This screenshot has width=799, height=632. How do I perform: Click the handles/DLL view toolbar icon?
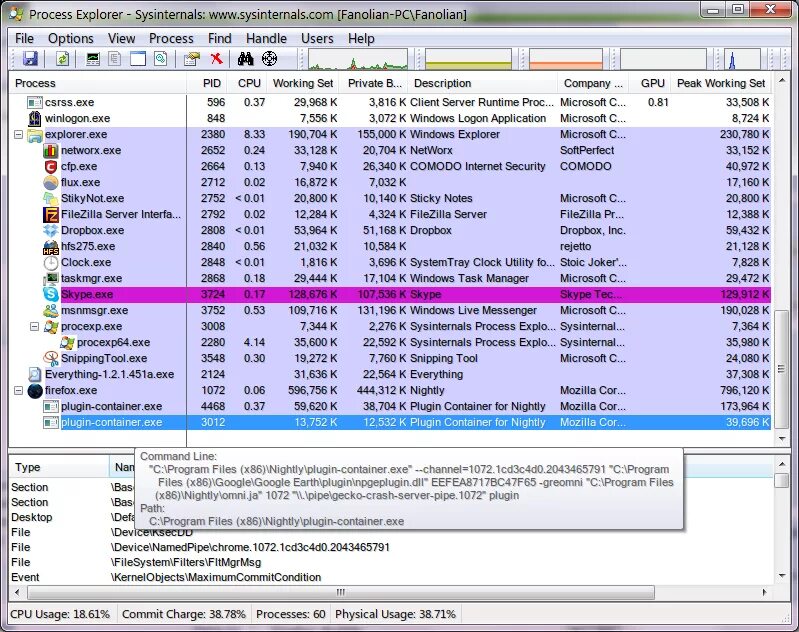click(161, 59)
